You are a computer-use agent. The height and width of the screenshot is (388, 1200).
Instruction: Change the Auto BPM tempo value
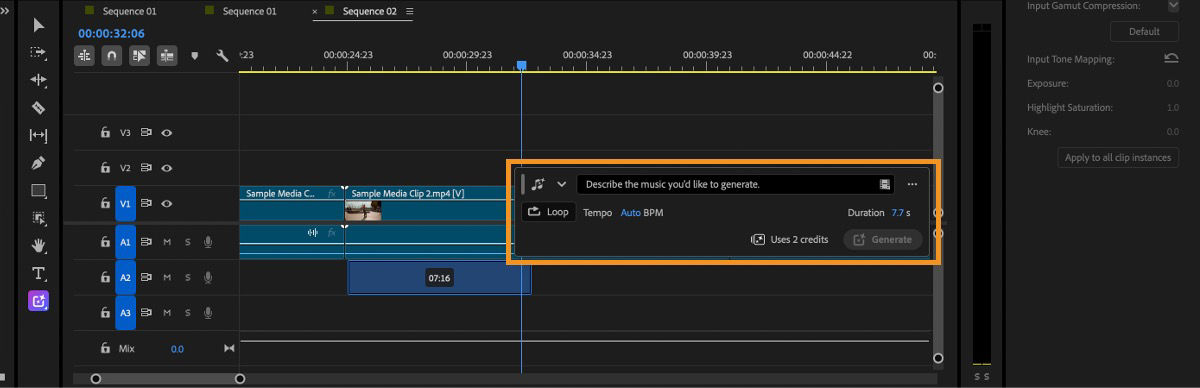(630, 212)
